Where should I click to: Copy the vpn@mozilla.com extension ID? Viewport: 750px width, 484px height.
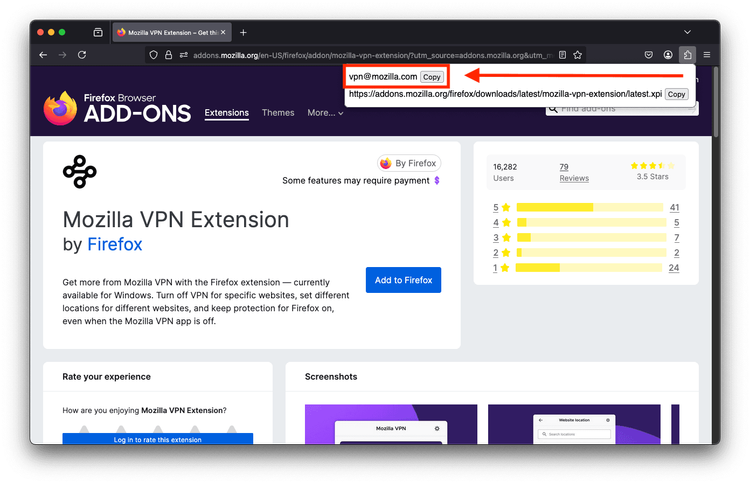tap(431, 77)
